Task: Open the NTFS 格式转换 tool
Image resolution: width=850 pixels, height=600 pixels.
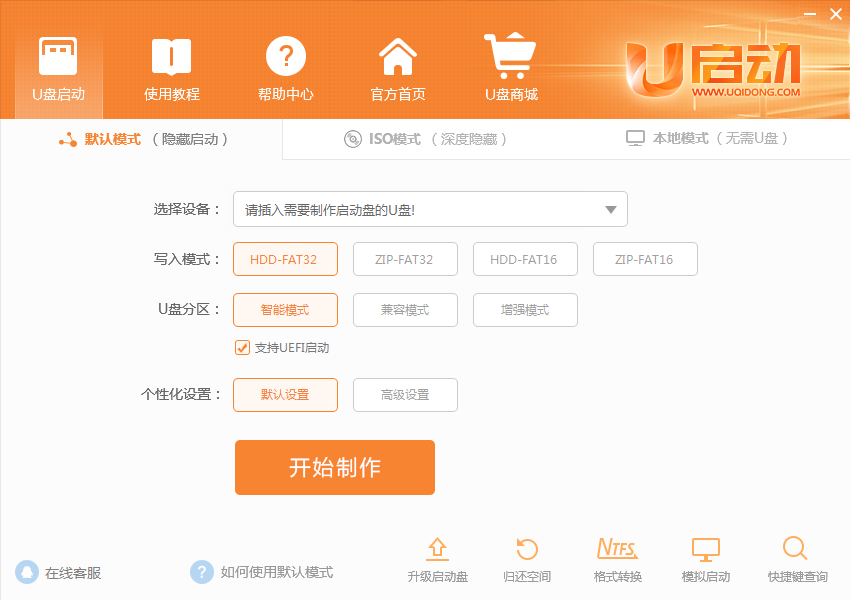Action: coord(617,549)
